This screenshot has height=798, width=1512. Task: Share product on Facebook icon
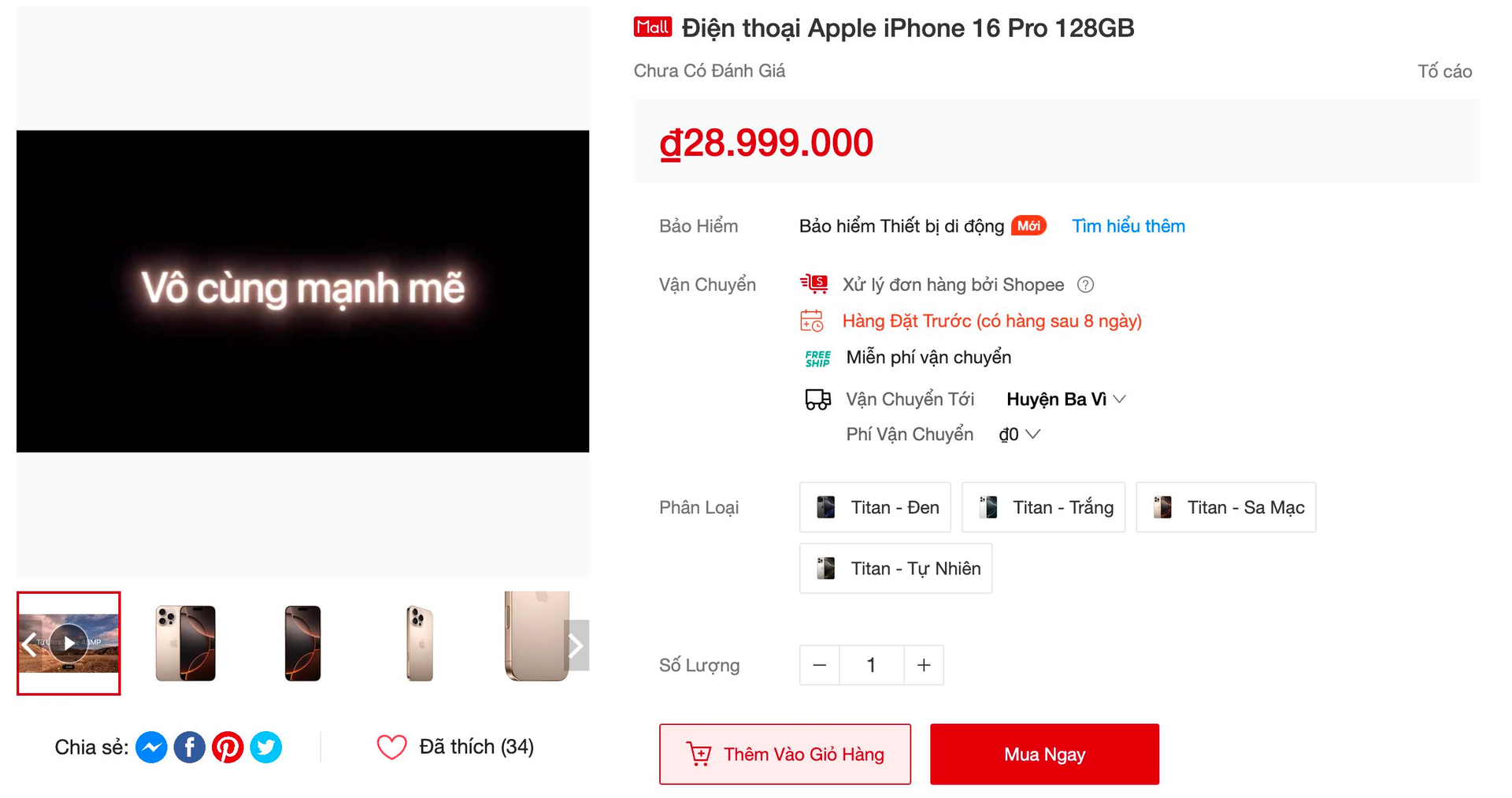click(x=189, y=746)
